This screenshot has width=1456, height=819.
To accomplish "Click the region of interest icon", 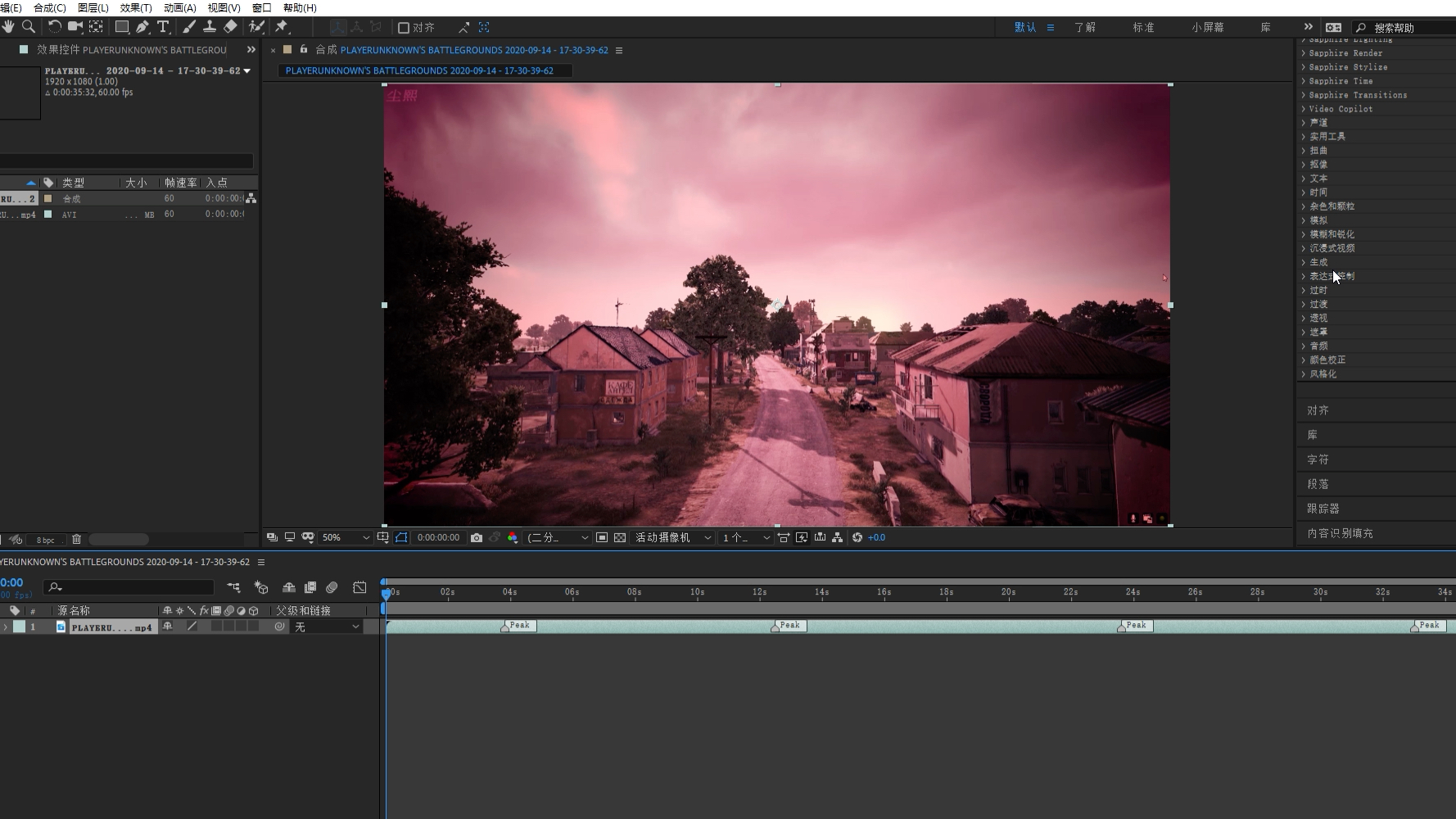I will tap(602, 537).
